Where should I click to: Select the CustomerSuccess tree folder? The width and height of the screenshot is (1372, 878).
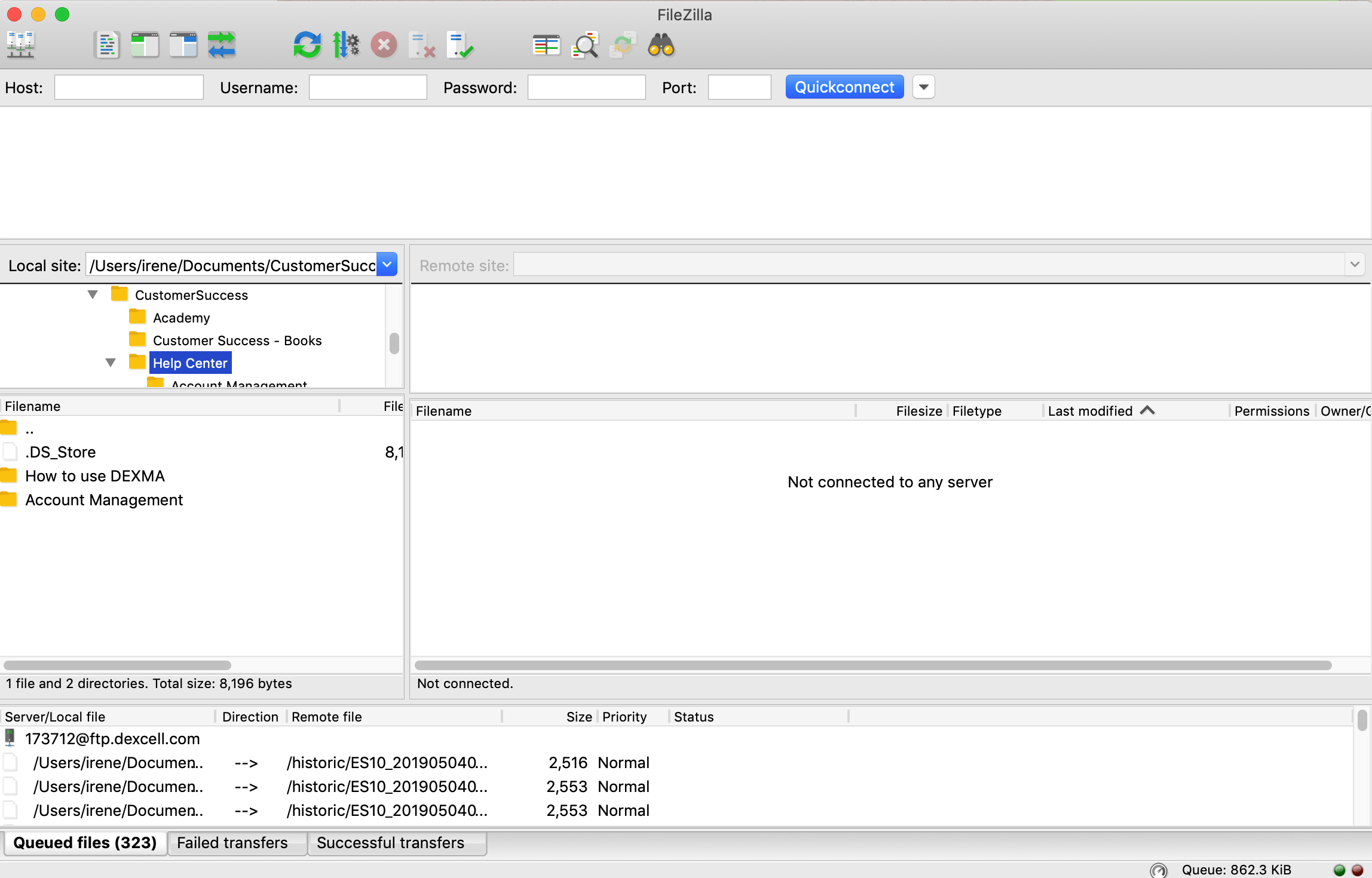pyautogui.click(x=191, y=295)
